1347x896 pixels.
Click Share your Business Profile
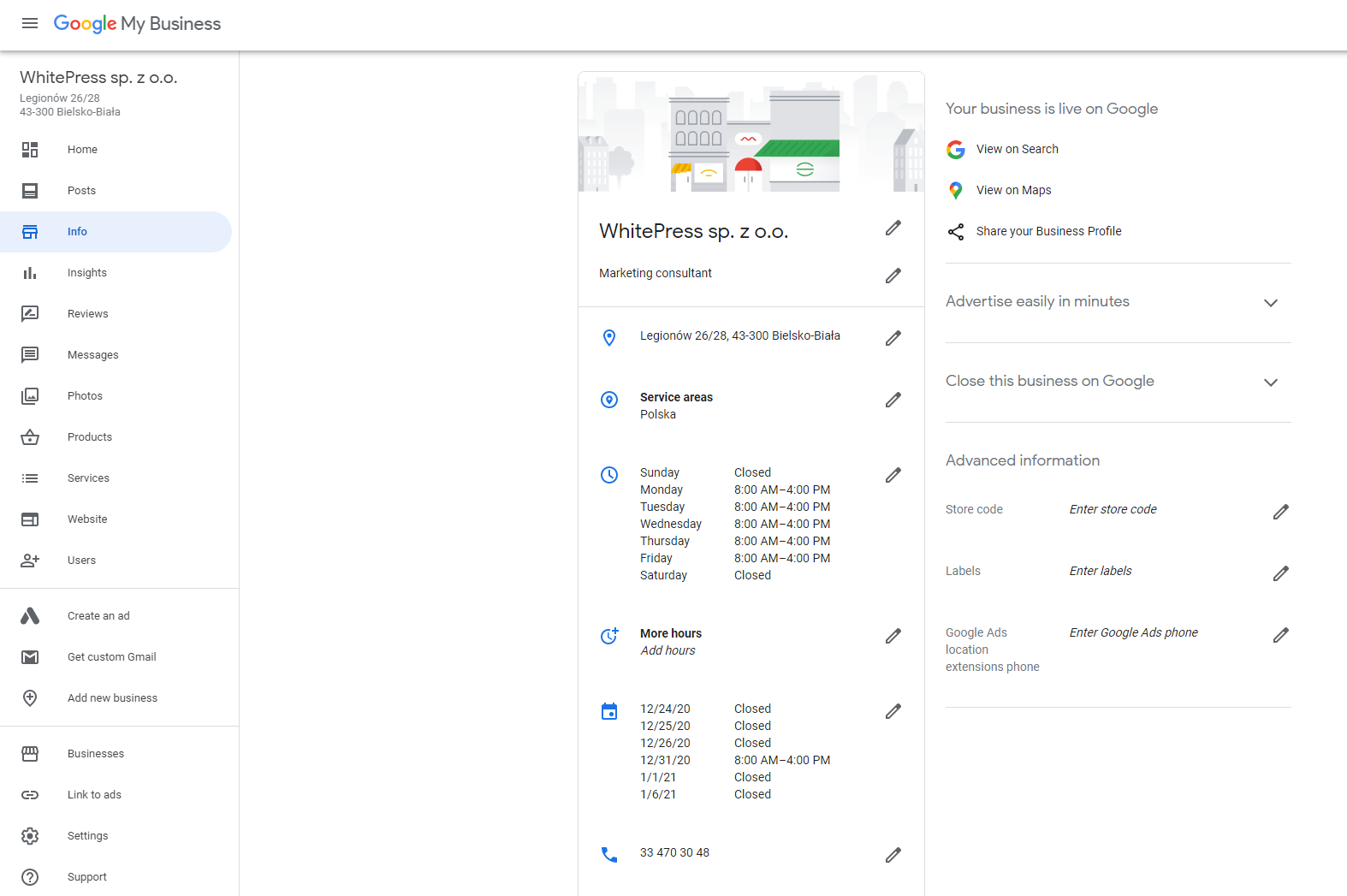pyautogui.click(x=1049, y=231)
